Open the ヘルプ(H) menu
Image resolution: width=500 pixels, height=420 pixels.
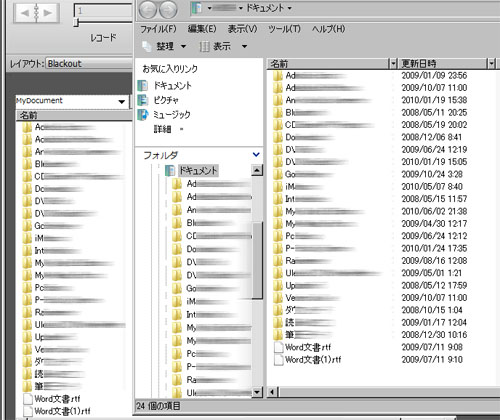click(x=328, y=29)
